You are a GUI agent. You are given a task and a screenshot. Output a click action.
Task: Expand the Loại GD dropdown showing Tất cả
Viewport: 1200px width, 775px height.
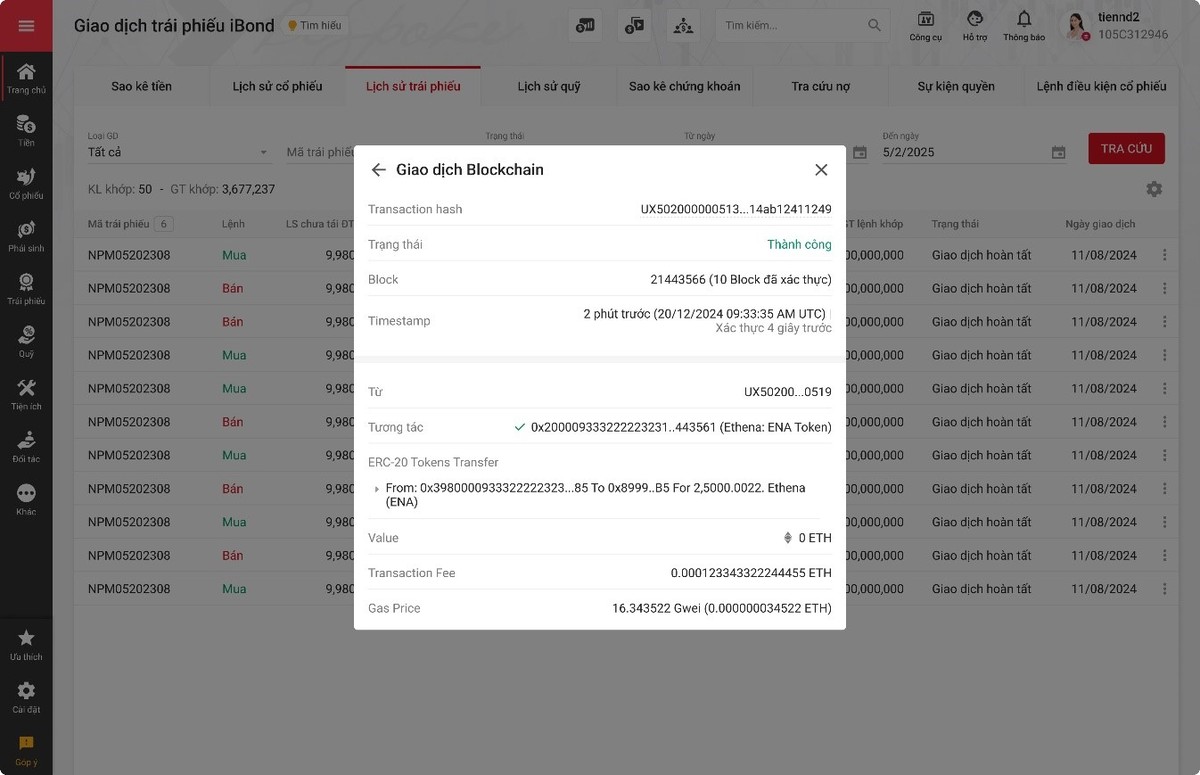click(x=264, y=152)
